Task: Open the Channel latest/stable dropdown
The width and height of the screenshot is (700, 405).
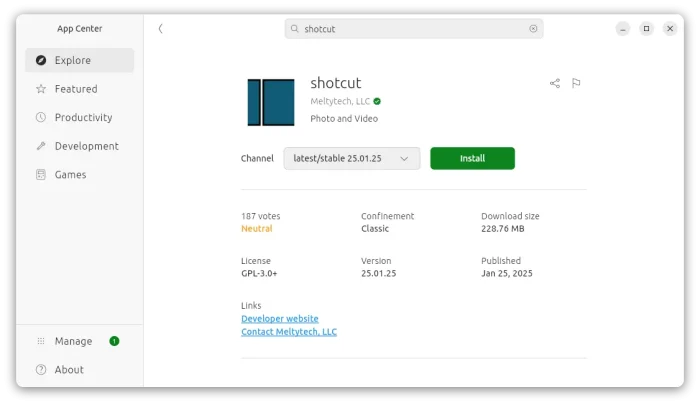Action: 352,159
